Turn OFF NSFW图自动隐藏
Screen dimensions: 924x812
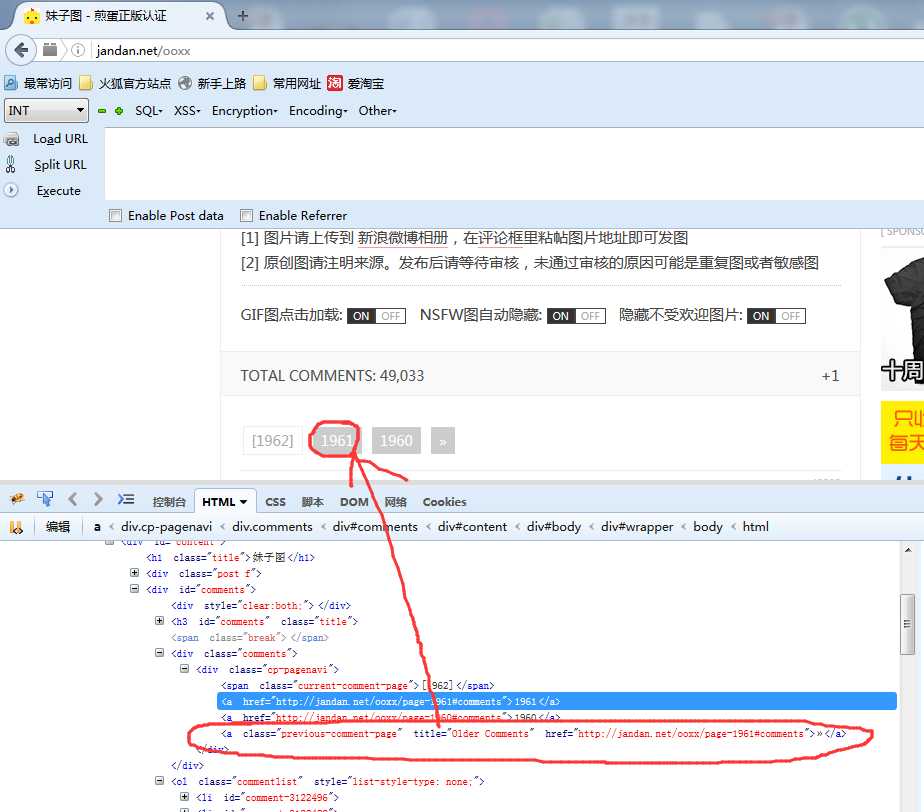[590, 316]
